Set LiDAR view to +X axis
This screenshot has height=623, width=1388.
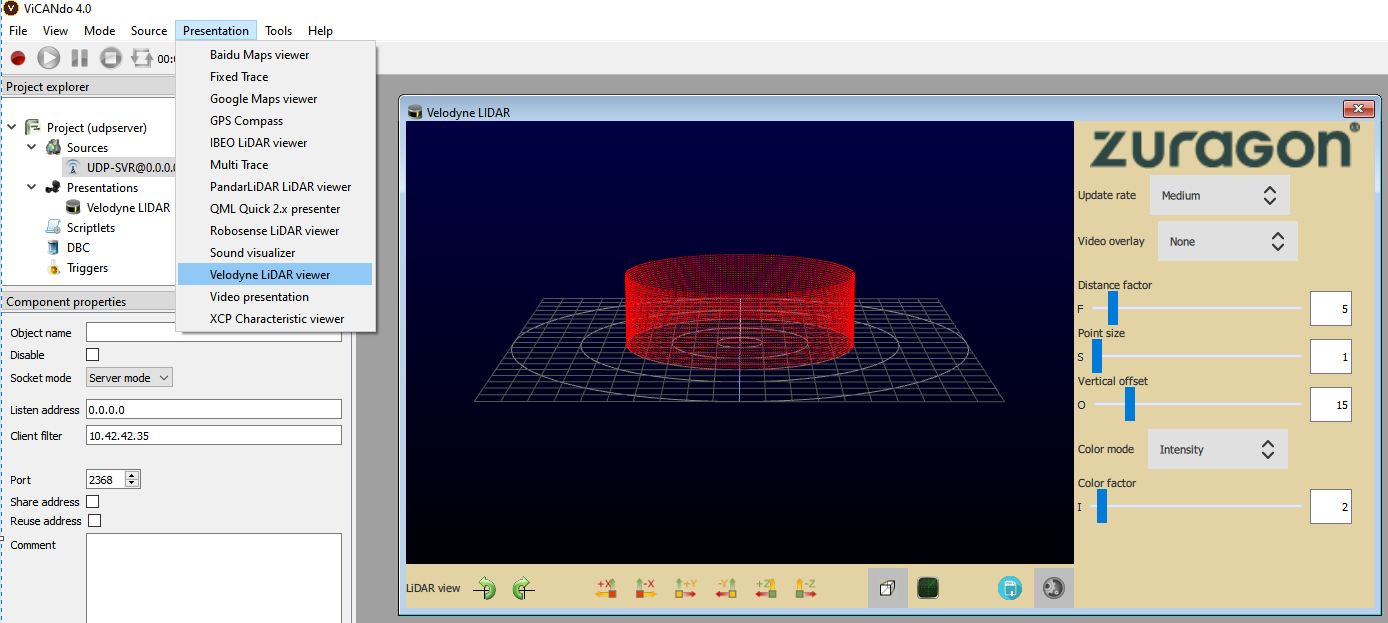[606, 588]
